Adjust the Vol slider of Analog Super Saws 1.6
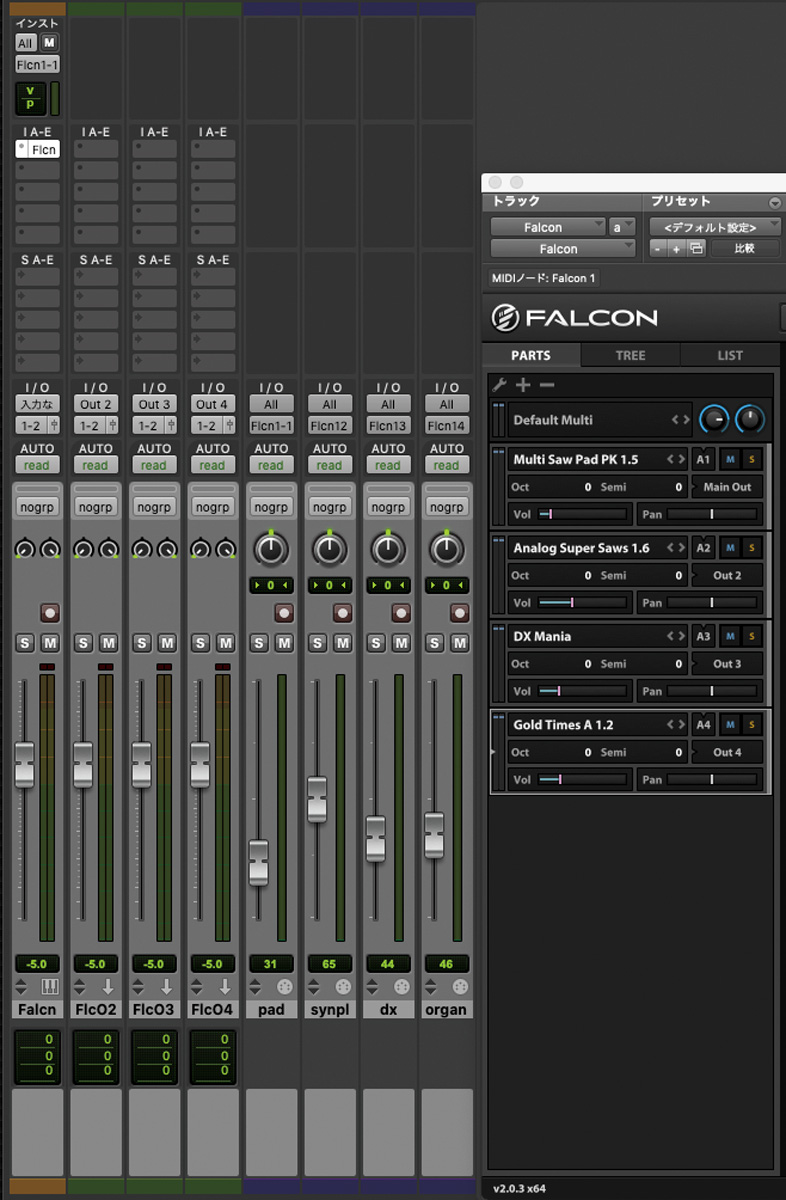The width and height of the screenshot is (786, 1200). [584, 603]
